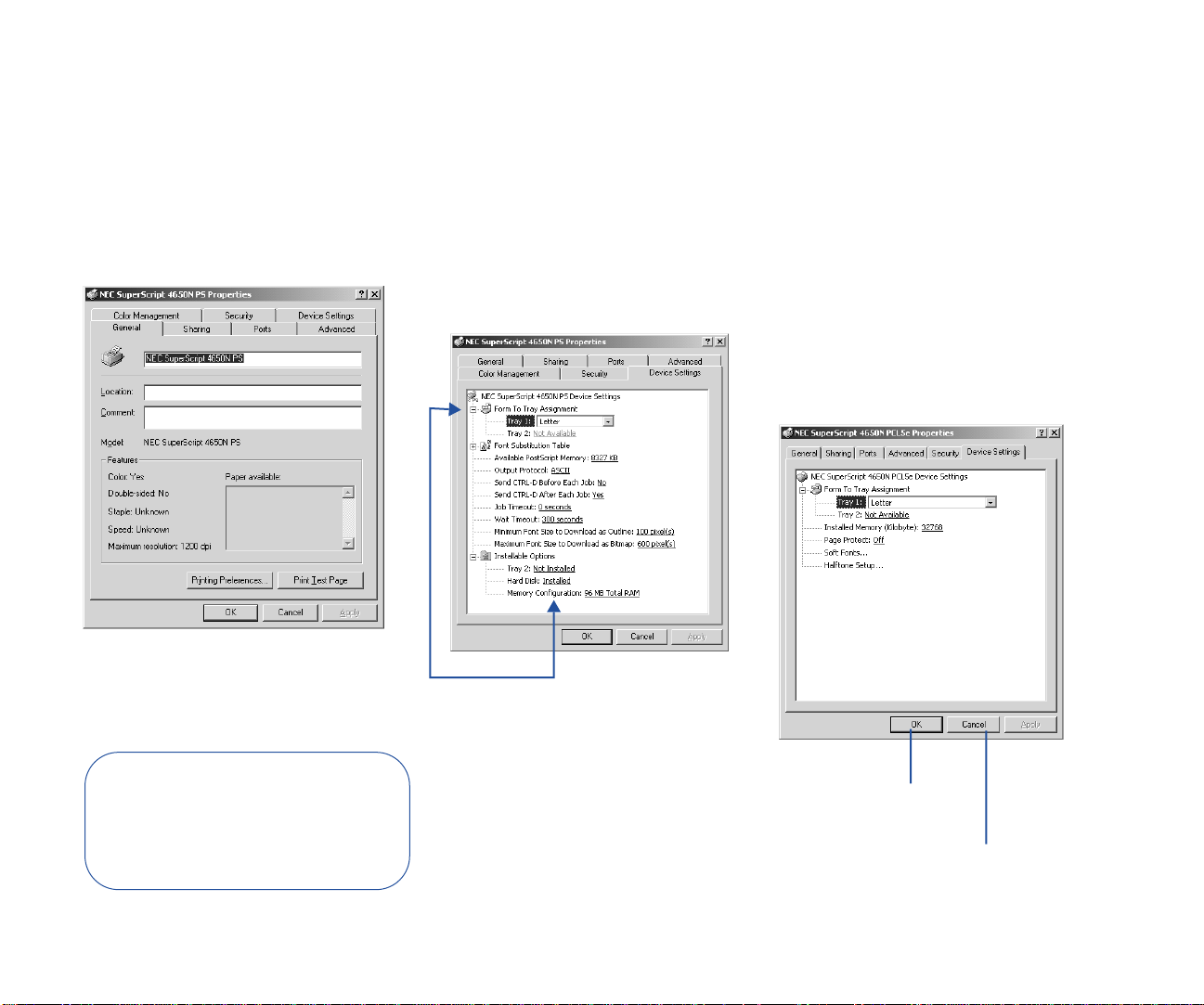
Task: Switch to the Security tab in the PS Device Settings dialog
Action: click(594, 373)
